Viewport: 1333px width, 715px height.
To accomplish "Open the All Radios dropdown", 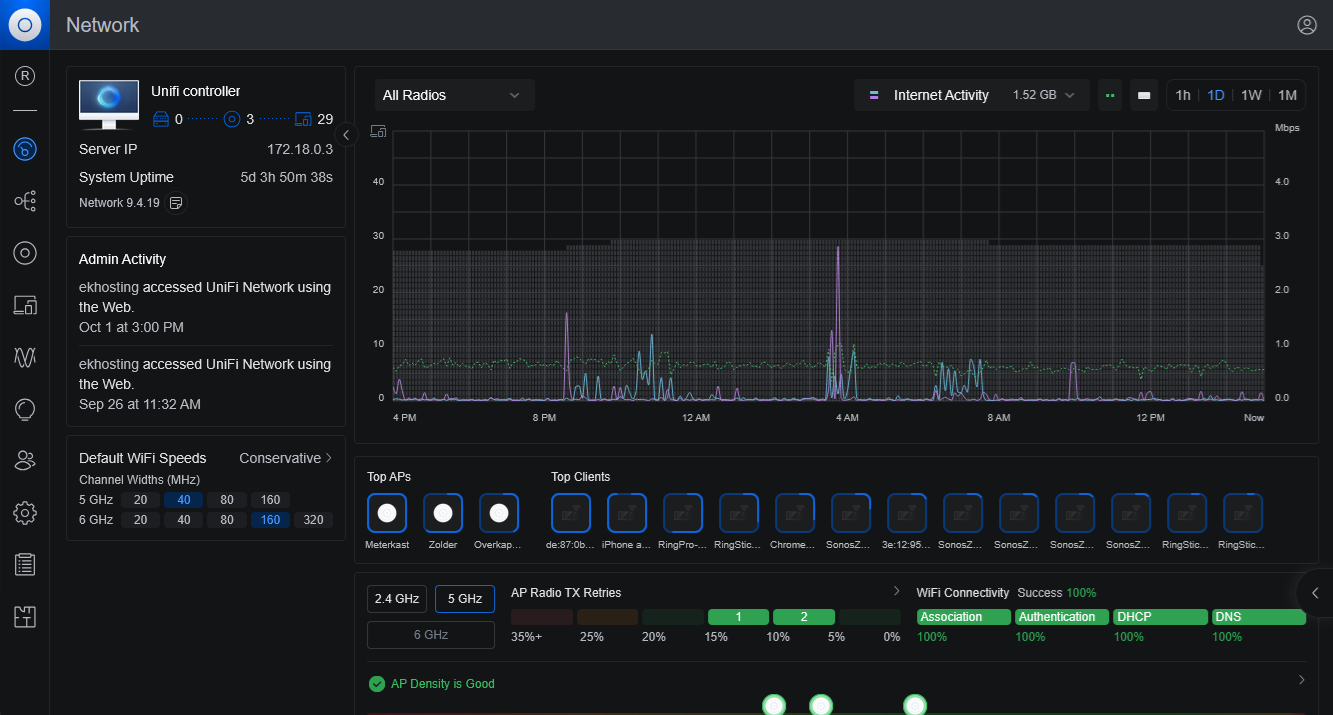I will [454, 94].
